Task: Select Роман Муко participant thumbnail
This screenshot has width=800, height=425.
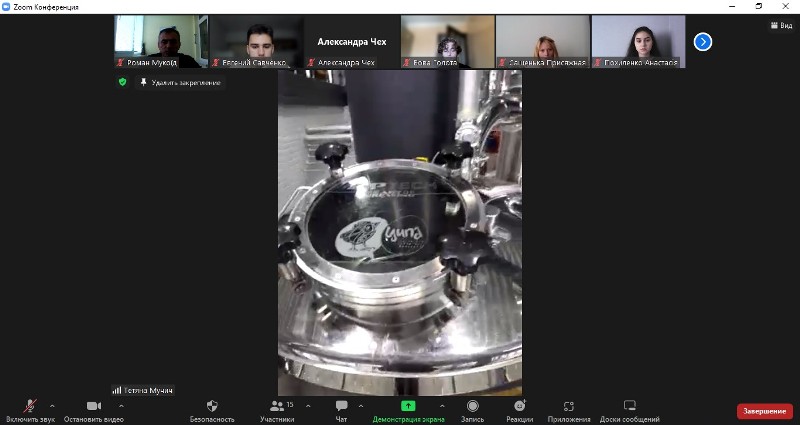Action: (x=161, y=41)
